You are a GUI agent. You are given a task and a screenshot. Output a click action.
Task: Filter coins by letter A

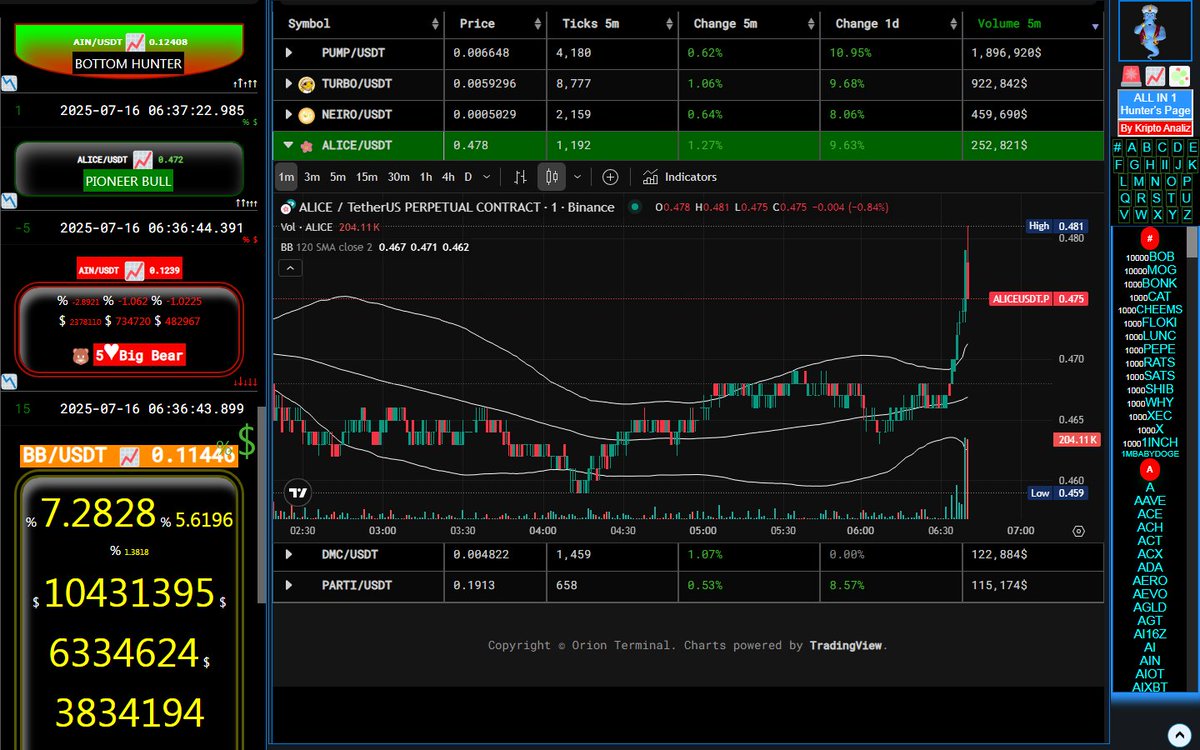tap(1132, 147)
